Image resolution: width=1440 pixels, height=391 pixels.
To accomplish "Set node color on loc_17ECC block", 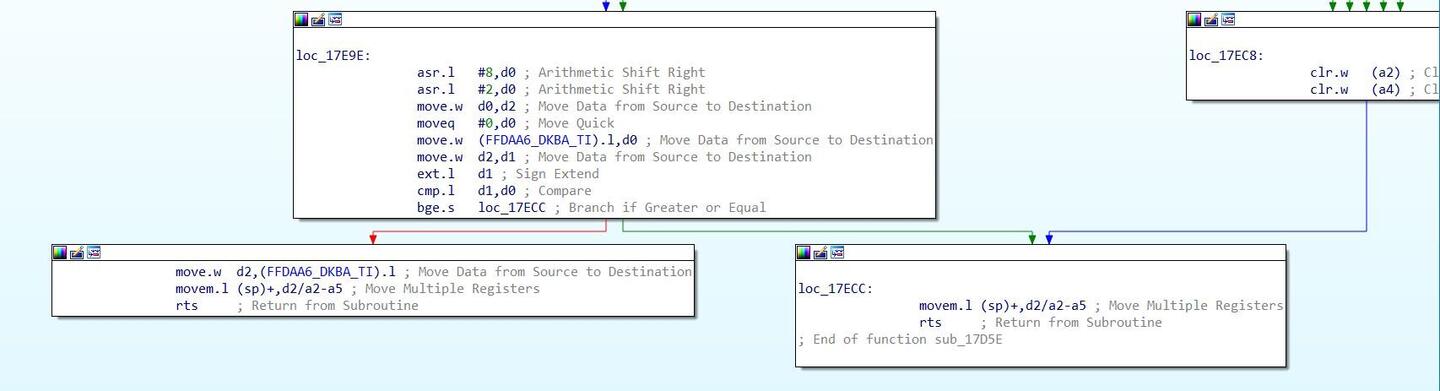I will pyautogui.click(x=804, y=252).
